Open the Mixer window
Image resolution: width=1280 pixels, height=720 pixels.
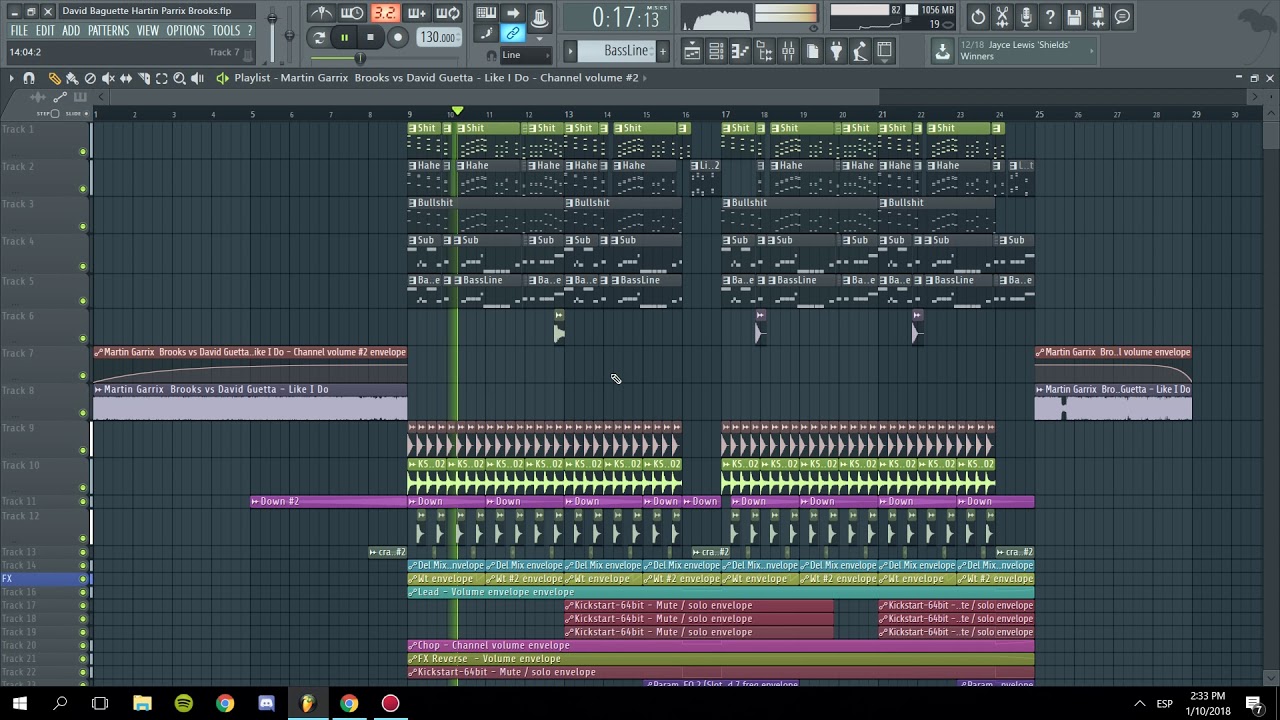[788, 51]
